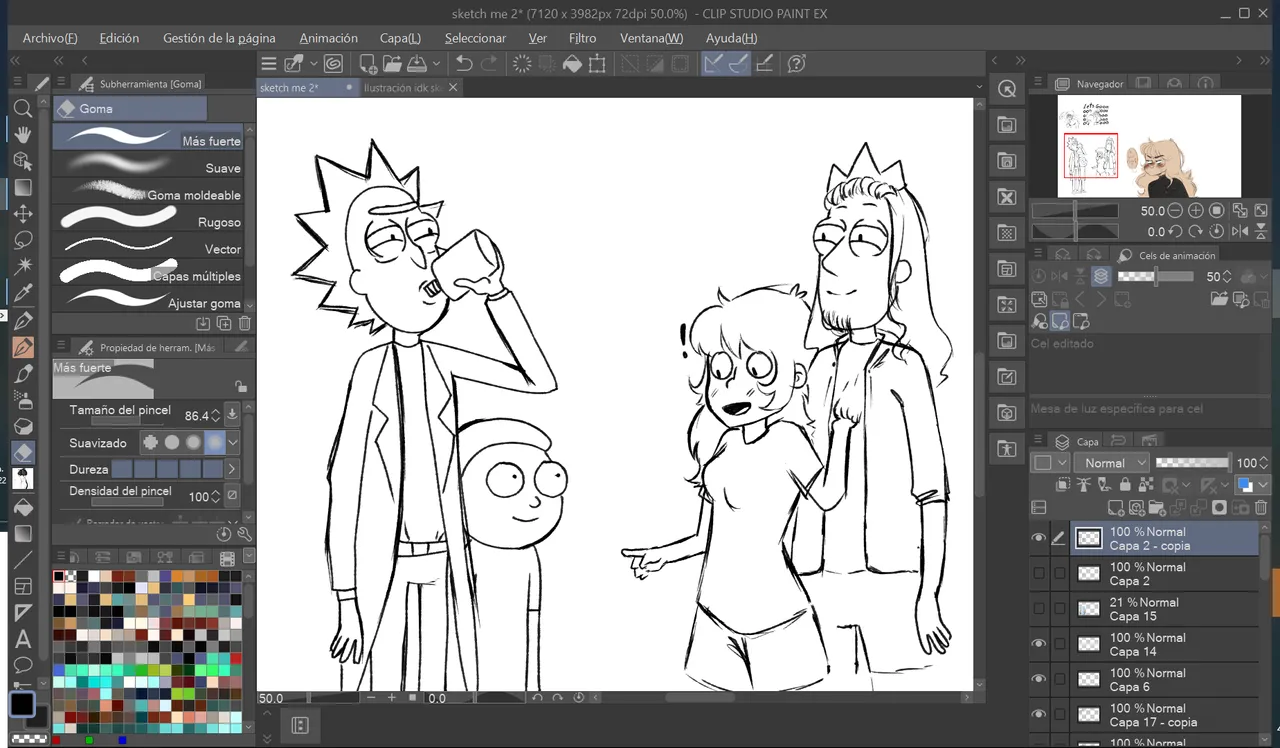The height and width of the screenshot is (748, 1280).
Task: Open the Animación menu
Action: coord(329,38)
